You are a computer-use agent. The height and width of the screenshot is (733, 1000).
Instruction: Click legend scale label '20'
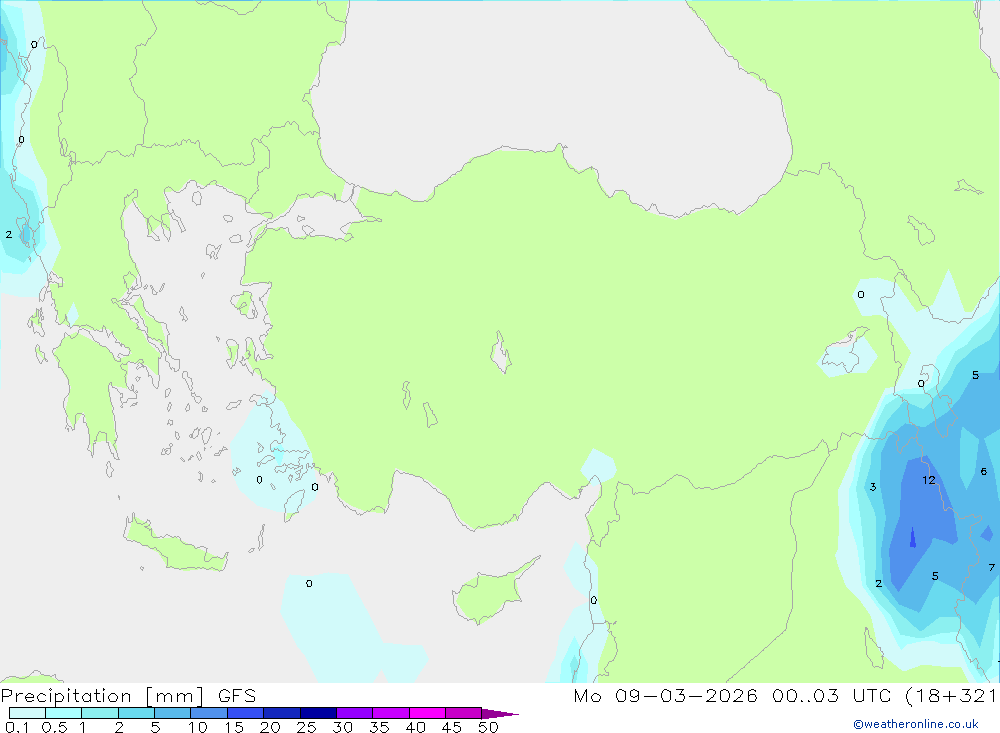(x=270, y=727)
